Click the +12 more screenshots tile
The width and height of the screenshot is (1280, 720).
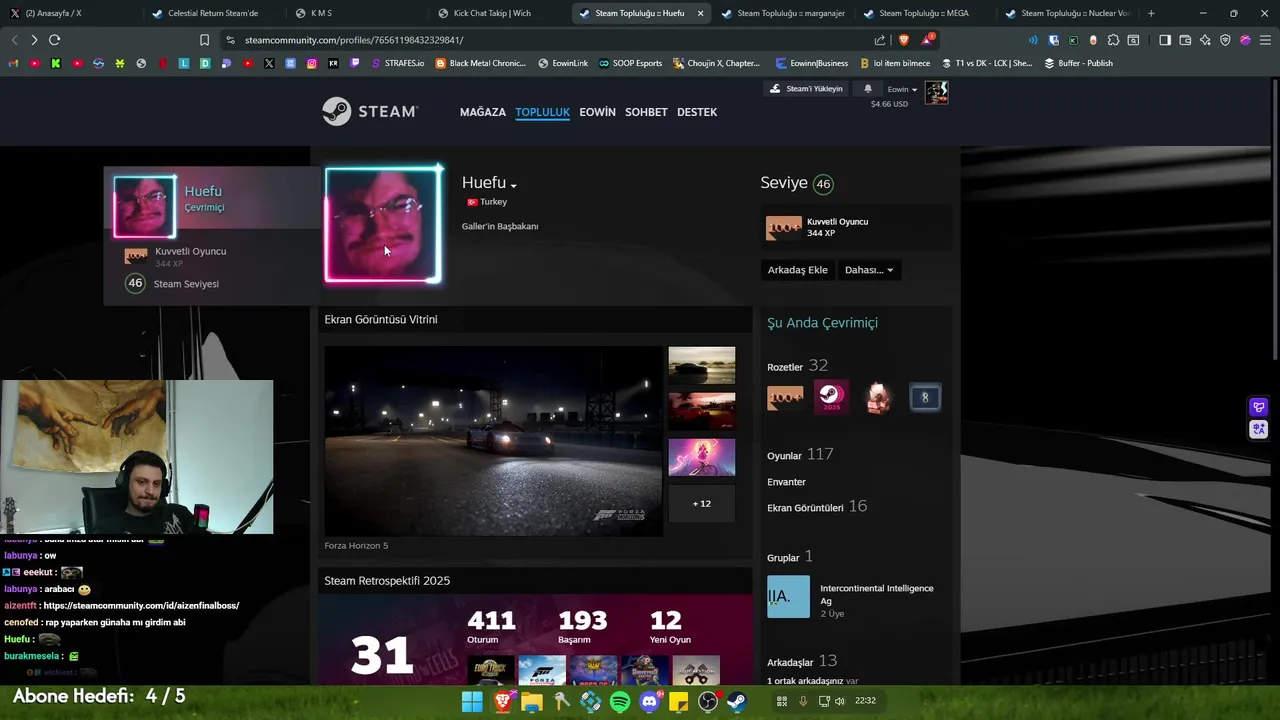(x=701, y=503)
